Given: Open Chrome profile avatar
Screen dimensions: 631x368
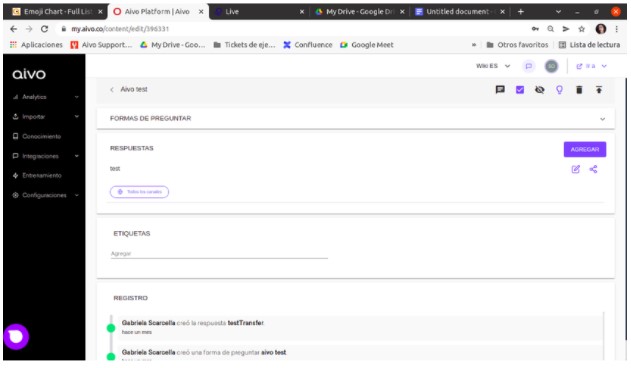Looking at the screenshot, I should pyautogui.click(x=600, y=29).
